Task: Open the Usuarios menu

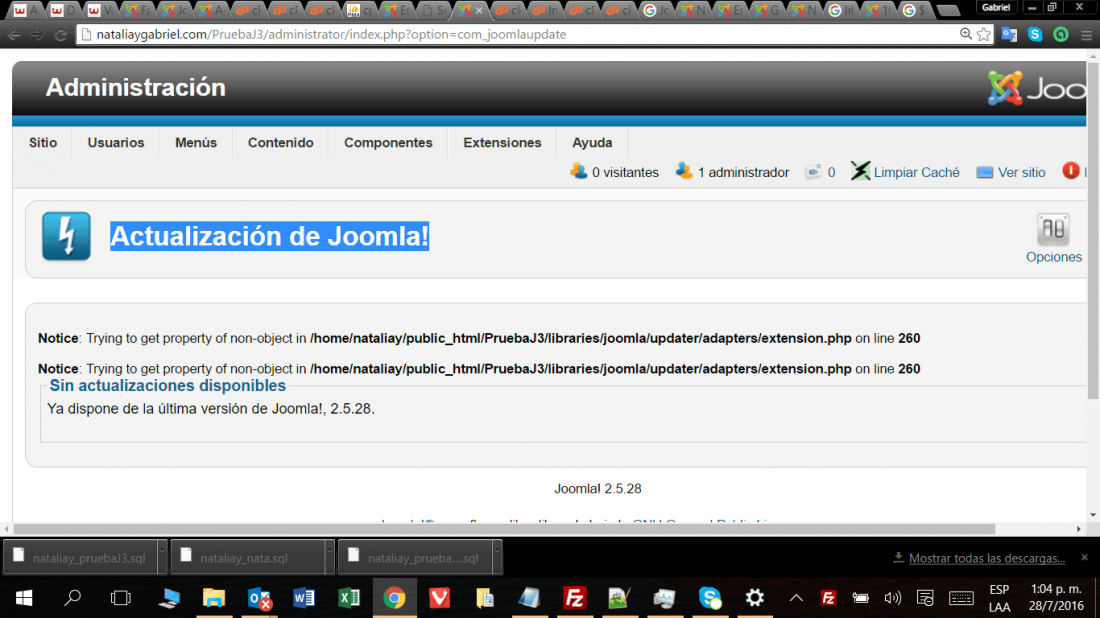Action: pyautogui.click(x=116, y=142)
